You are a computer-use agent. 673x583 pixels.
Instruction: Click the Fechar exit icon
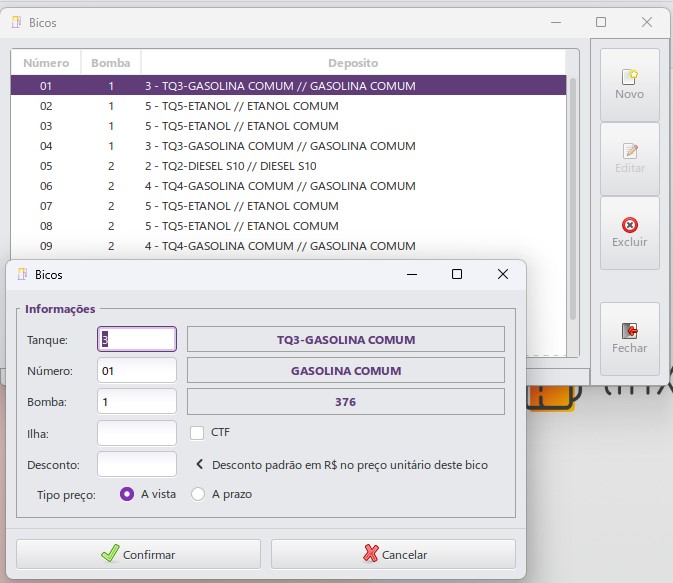coord(629,331)
